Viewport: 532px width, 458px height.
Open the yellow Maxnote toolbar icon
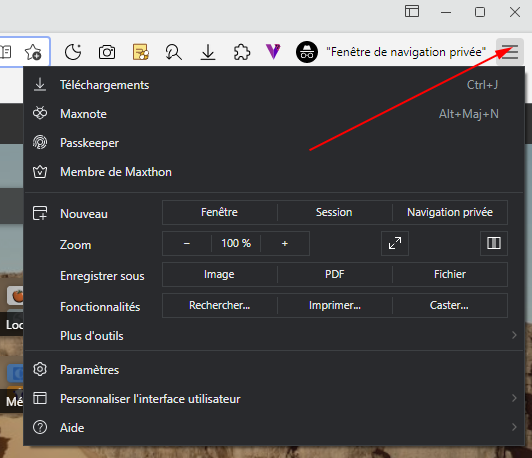tap(140, 52)
